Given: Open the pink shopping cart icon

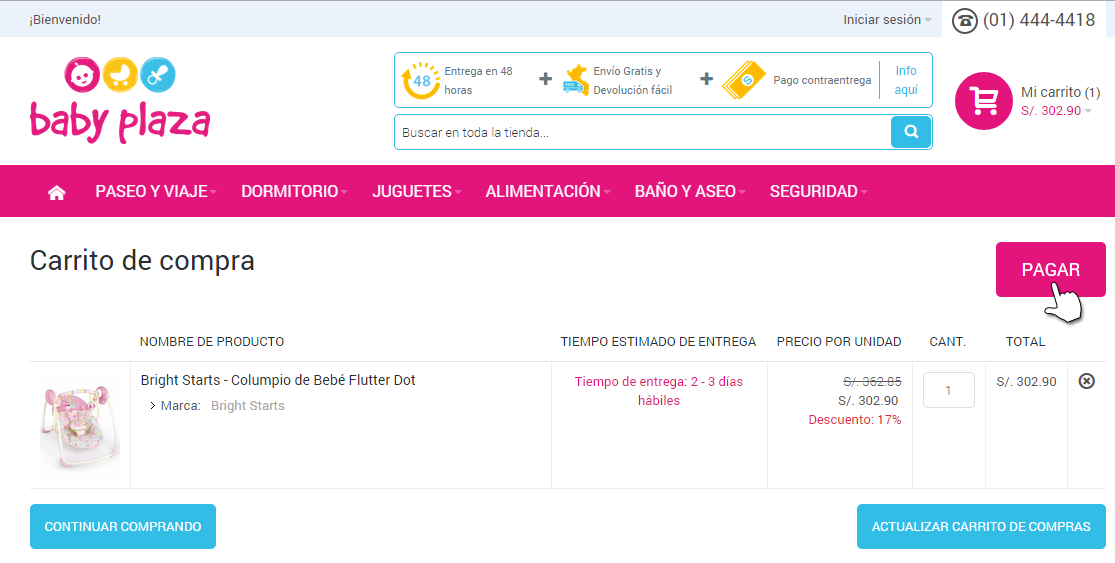Looking at the screenshot, I should point(983,101).
